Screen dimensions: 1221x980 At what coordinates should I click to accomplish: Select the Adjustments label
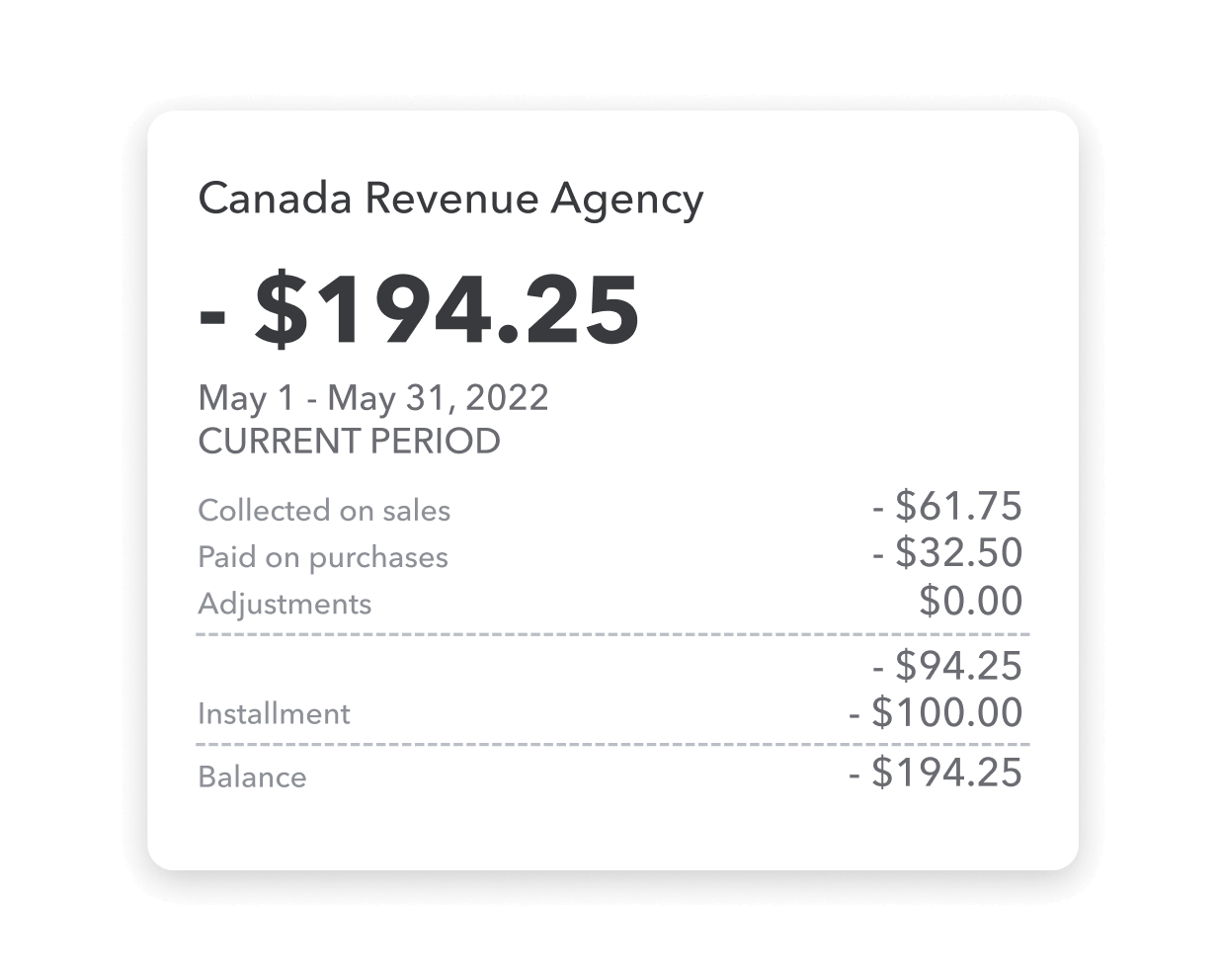click(x=285, y=604)
